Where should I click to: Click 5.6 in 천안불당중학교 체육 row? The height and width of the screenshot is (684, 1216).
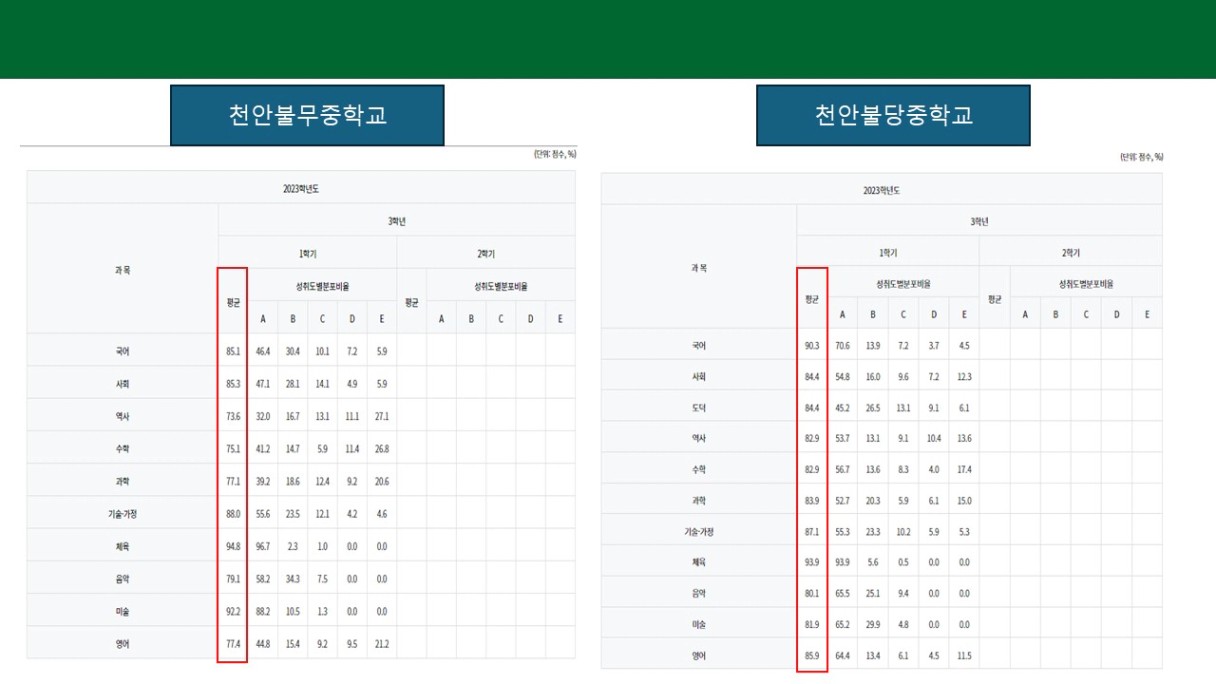873,563
